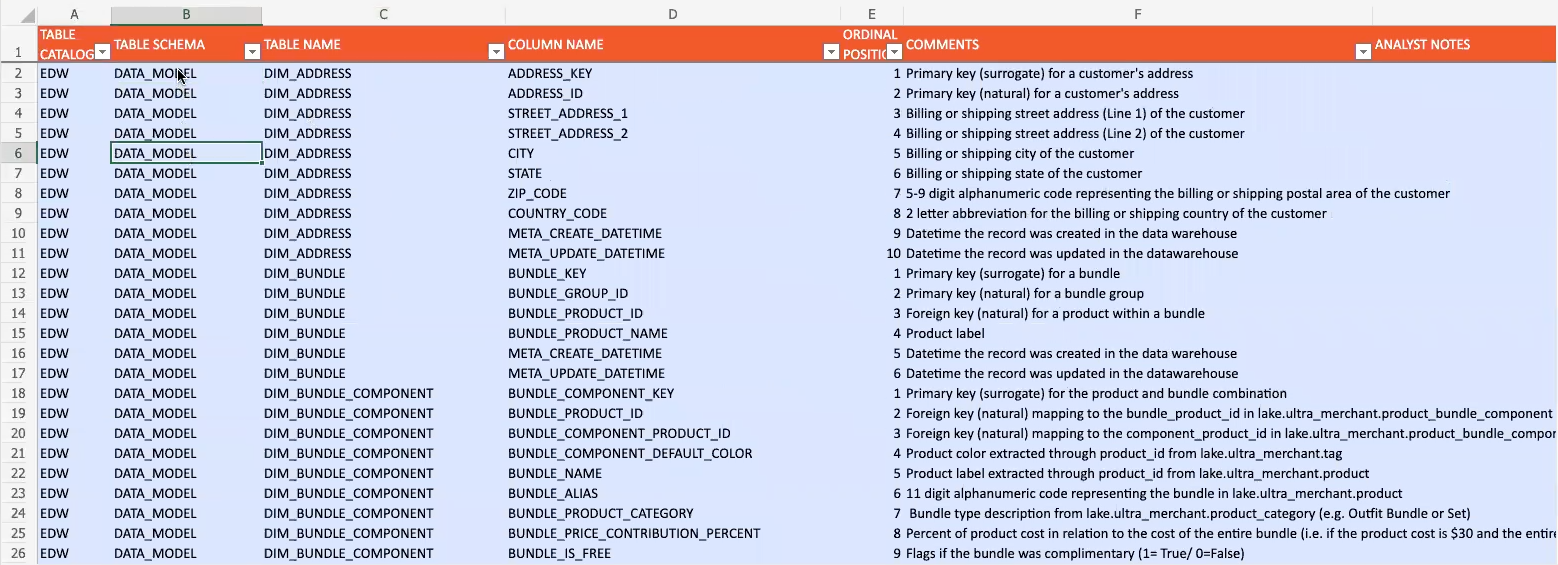Screen dimensions: 1558x565
Task: Select 'Foreign key (natural) for a product within a bundle'
Action: (1138, 313)
